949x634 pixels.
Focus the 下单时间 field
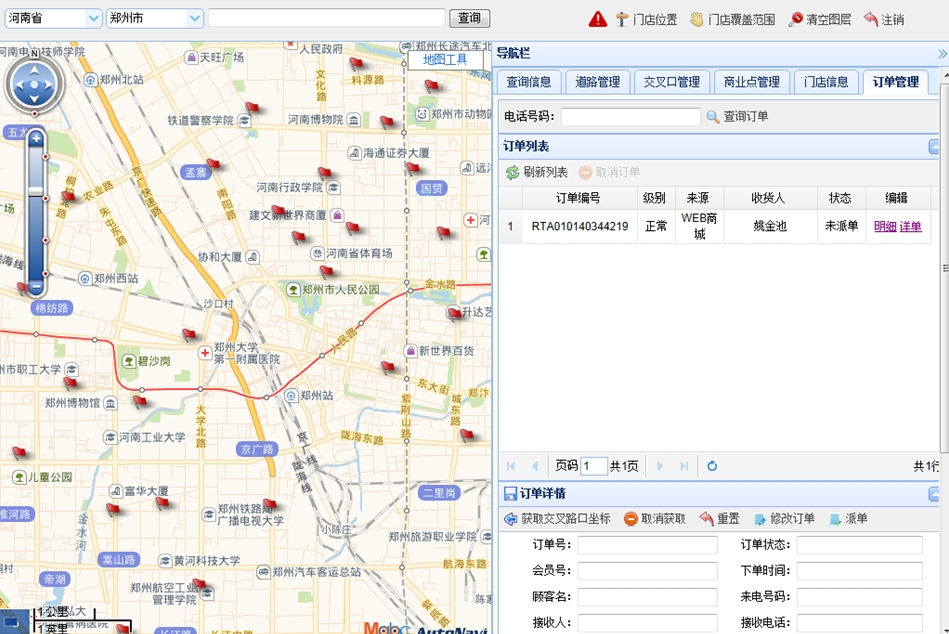[x=859, y=571]
